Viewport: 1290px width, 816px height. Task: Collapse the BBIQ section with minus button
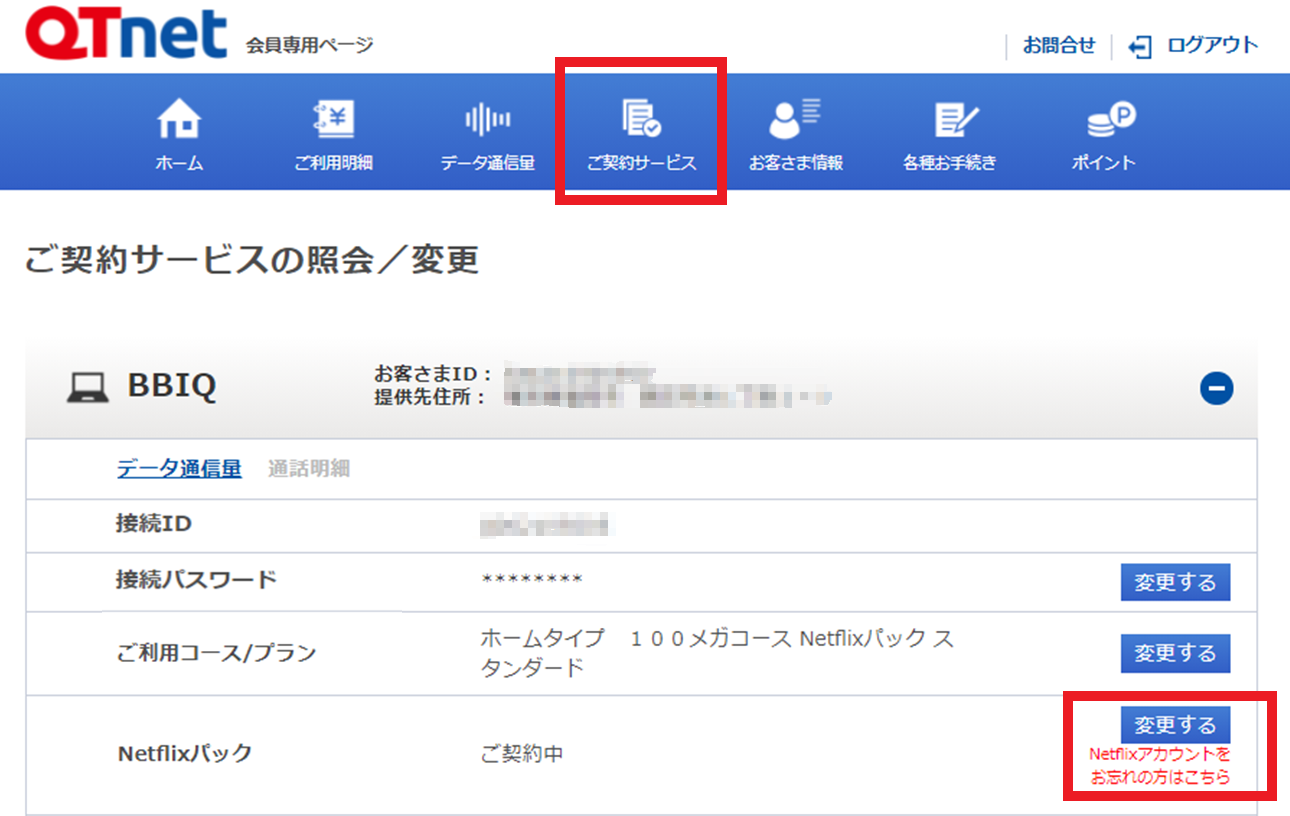(1217, 389)
